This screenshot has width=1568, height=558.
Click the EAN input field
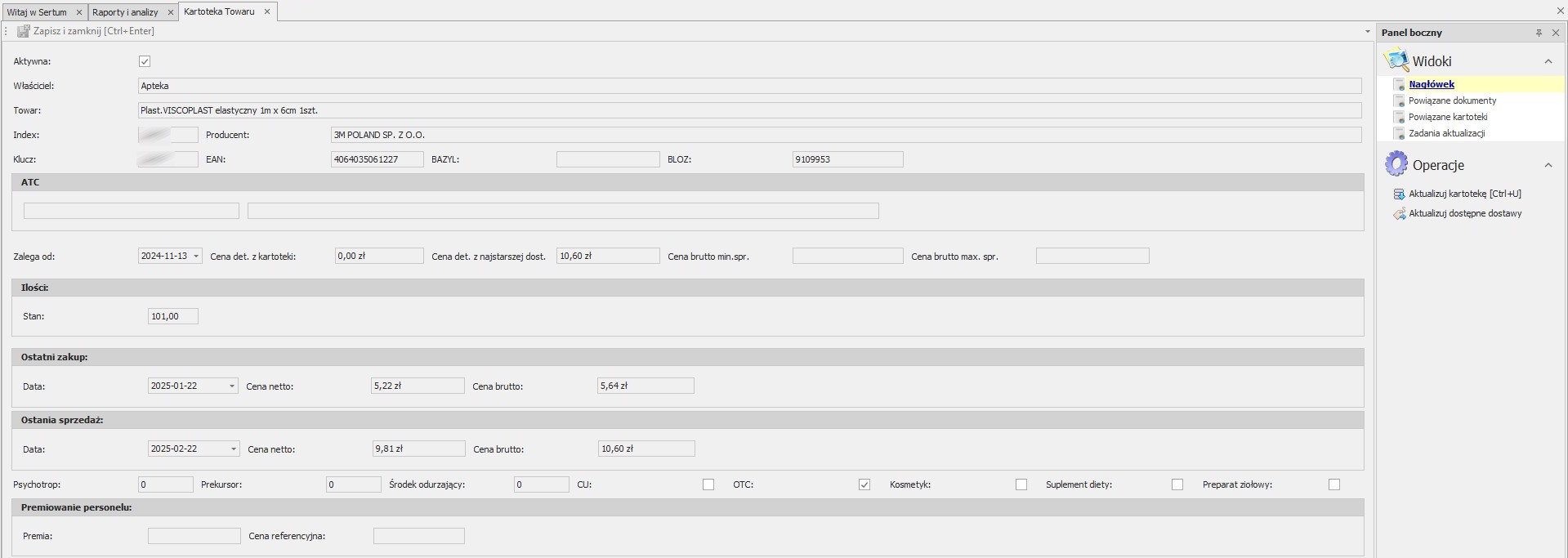[377, 159]
